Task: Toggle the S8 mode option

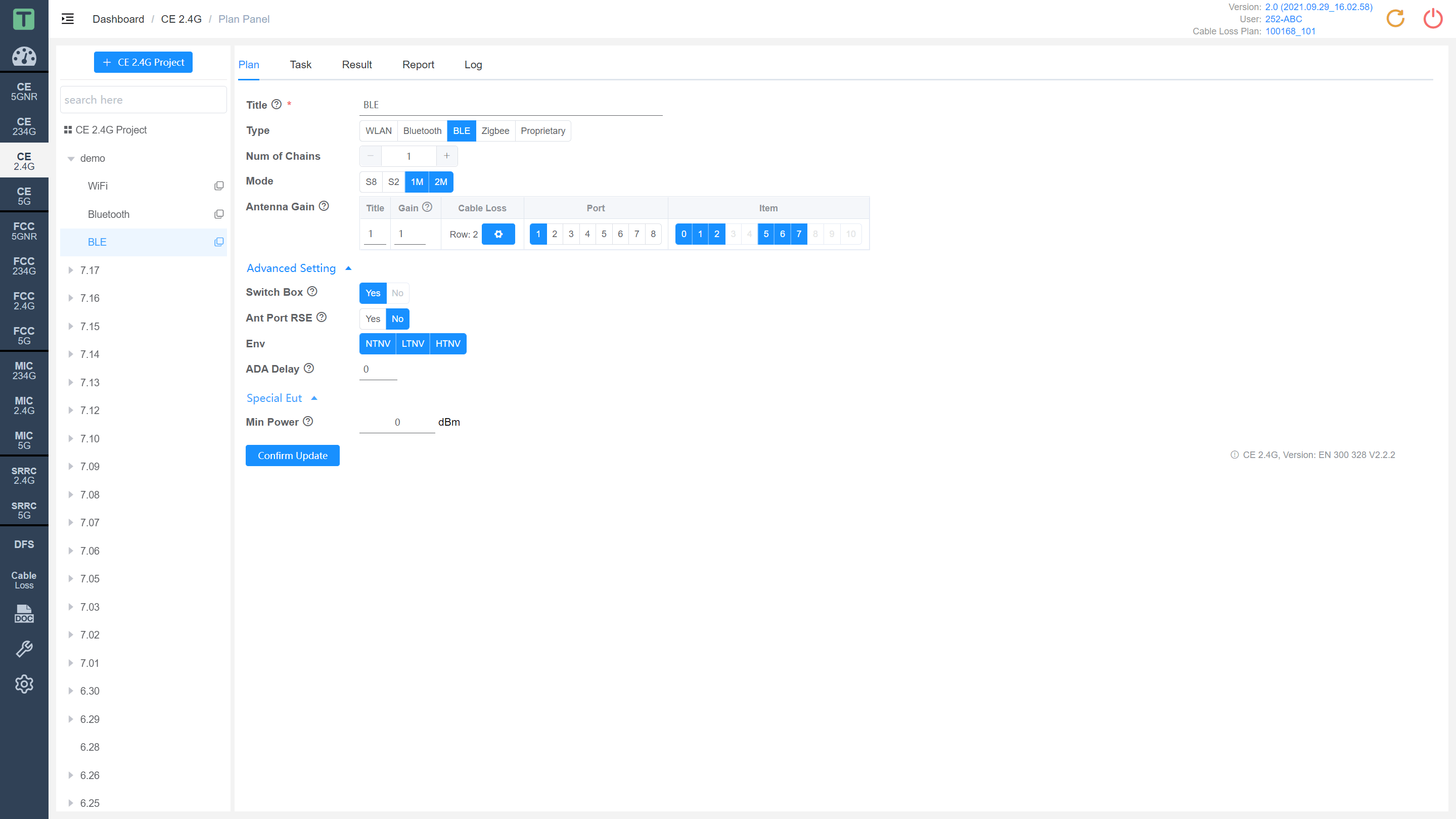Action: pos(371,182)
